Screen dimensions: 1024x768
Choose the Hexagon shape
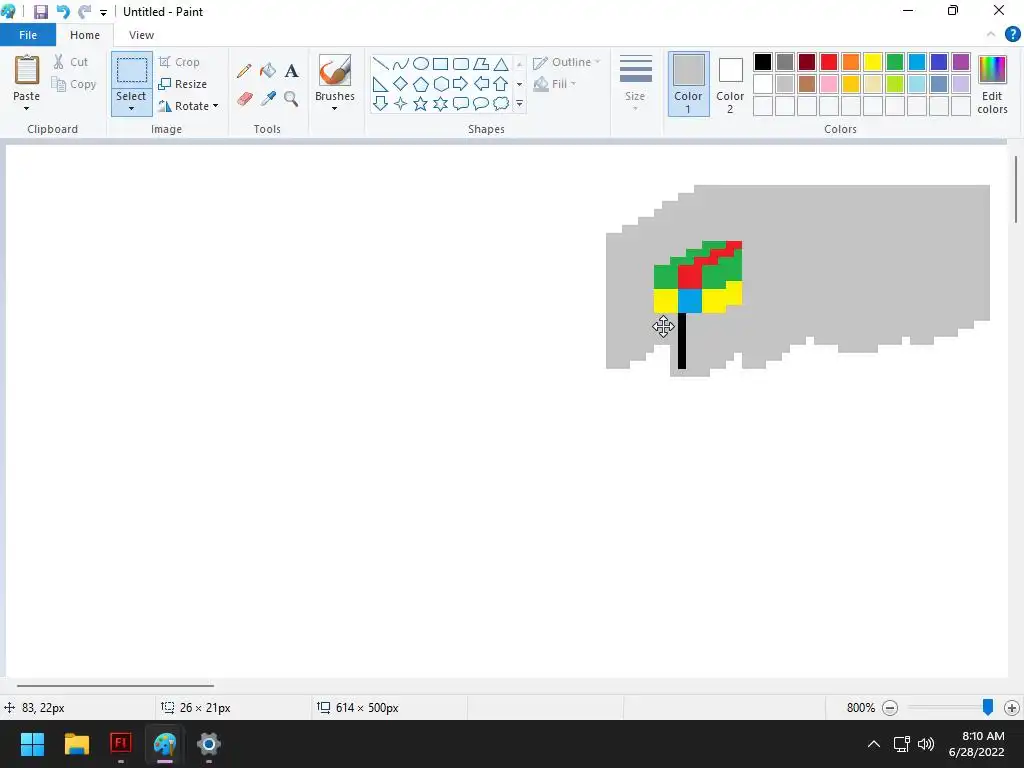441,84
